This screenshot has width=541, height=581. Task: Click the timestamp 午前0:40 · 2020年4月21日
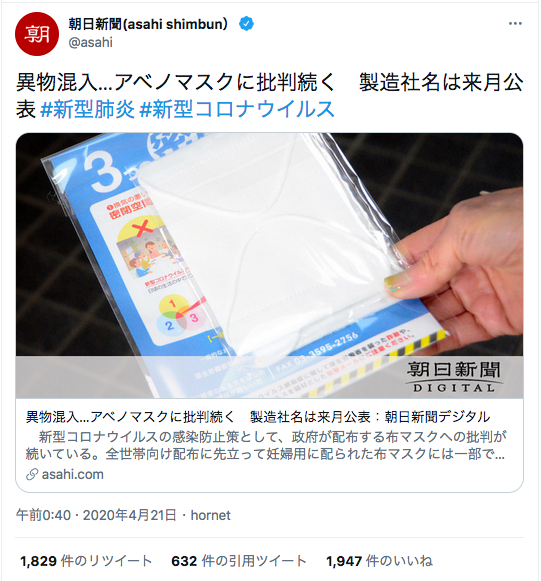coord(96,515)
